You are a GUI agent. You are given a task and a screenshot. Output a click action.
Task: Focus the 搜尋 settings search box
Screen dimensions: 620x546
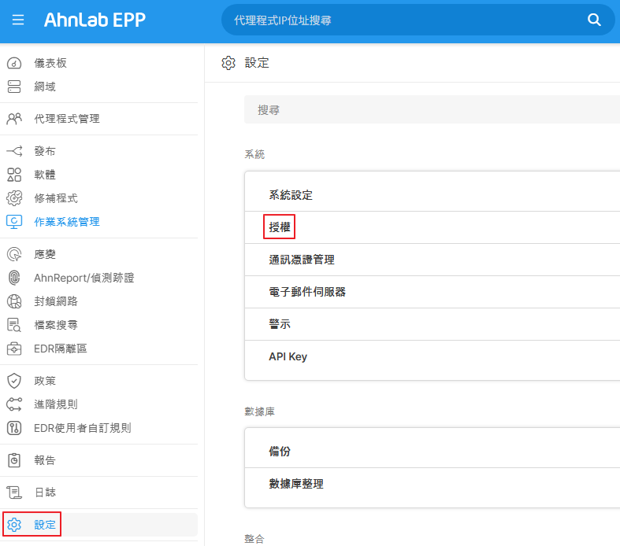(432, 110)
